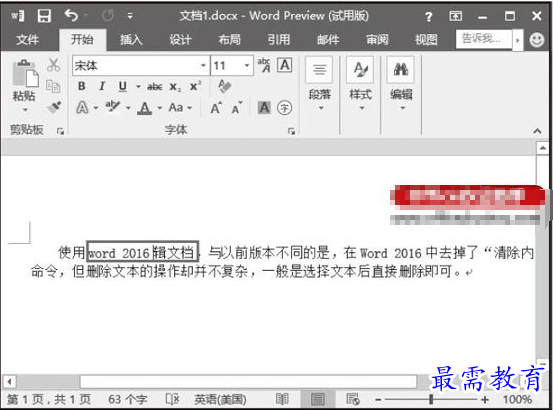The image size is (553, 410).
Task: Switch to the 视图 tab
Action: (426, 39)
